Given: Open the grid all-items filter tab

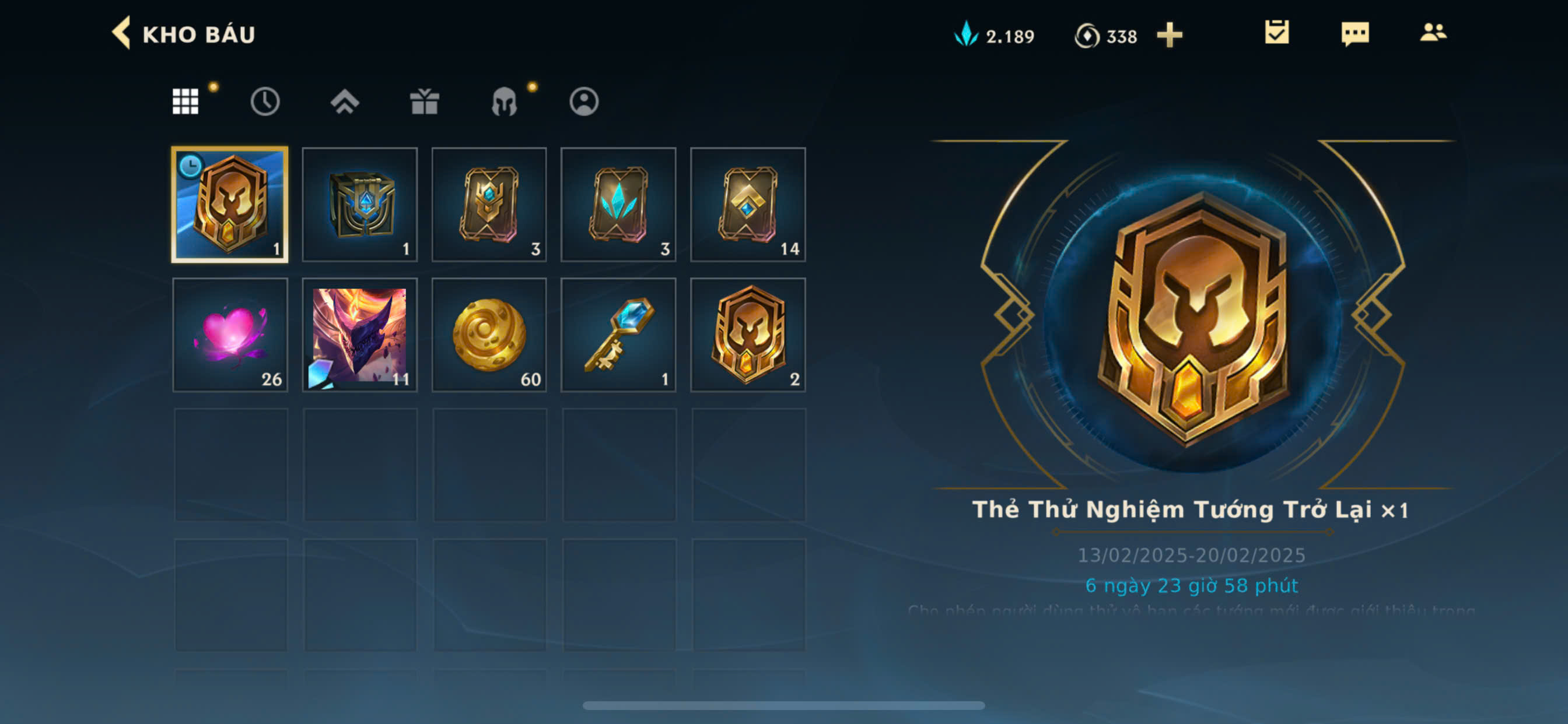Looking at the screenshot, I should (x=185, y=101).
